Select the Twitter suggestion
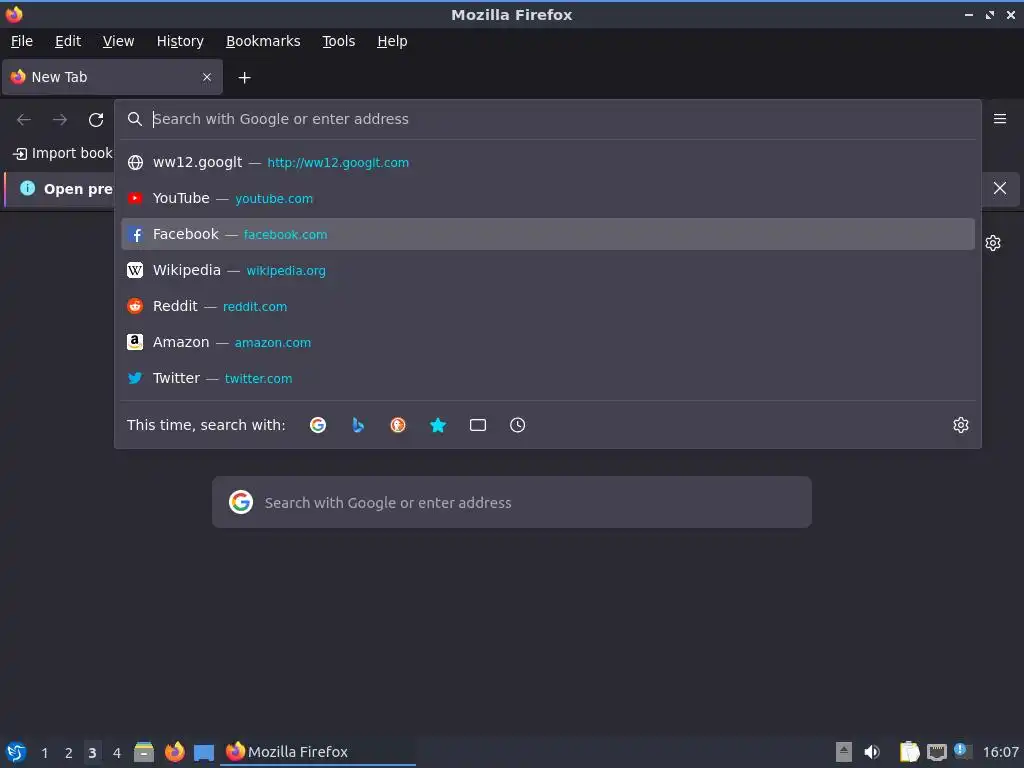The image size is (1024, 768). [548, 377]
